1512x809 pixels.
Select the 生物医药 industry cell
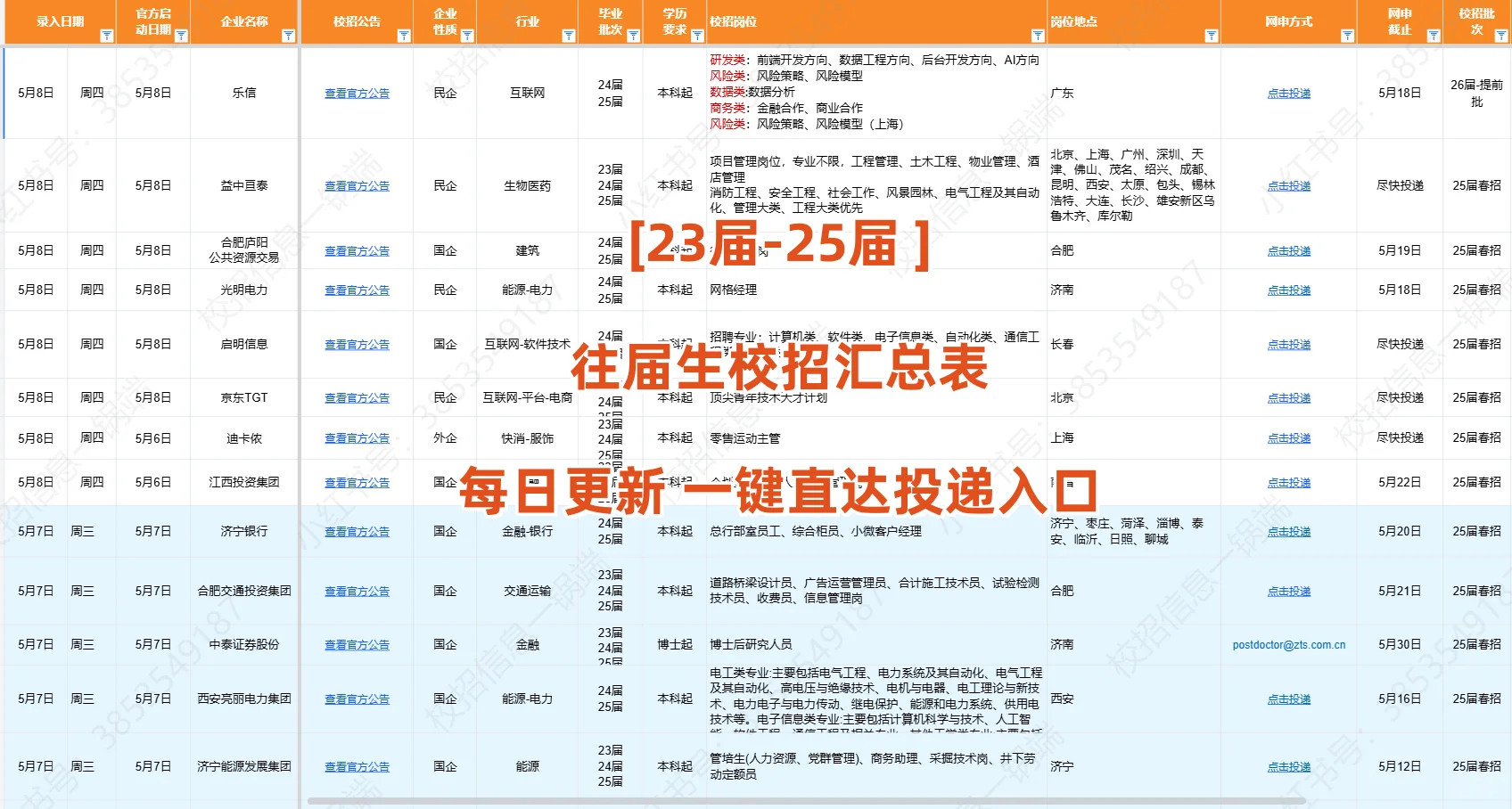pyautogui.click(x=527, y=185)
